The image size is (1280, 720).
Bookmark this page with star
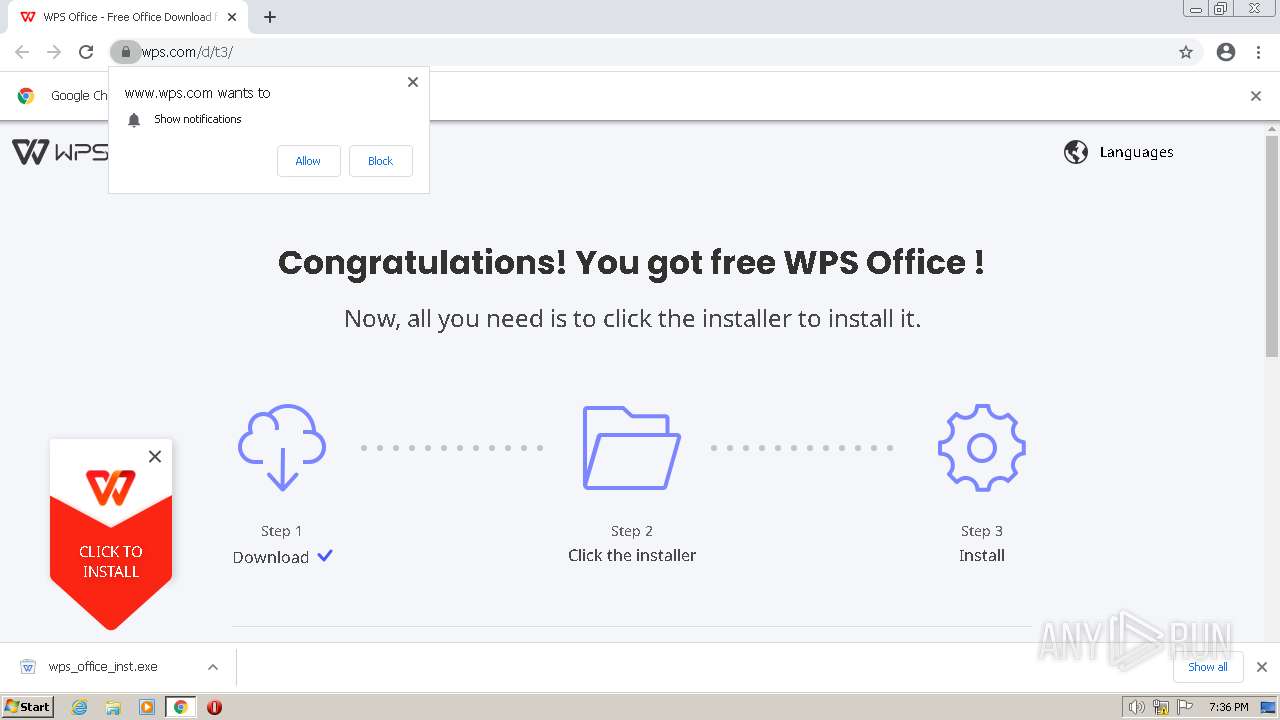pos(1186,52)
